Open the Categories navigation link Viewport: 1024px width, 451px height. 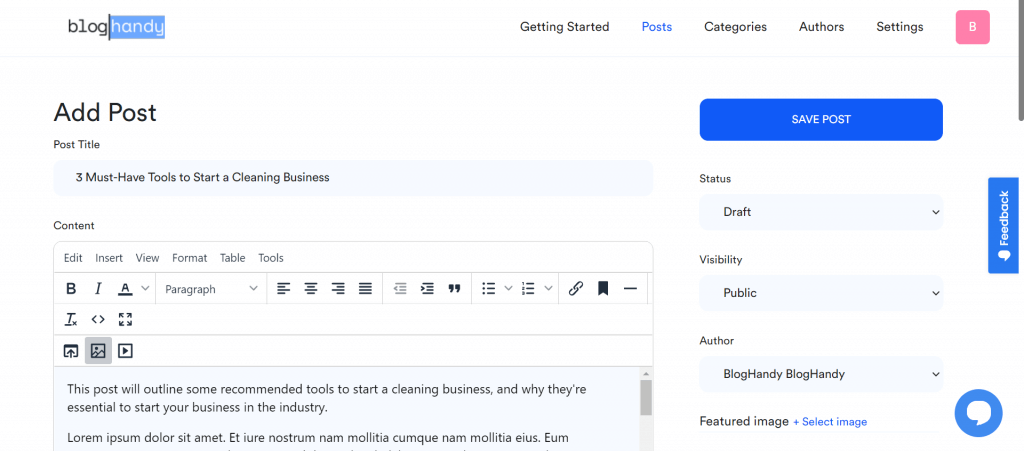click(735, 27)
